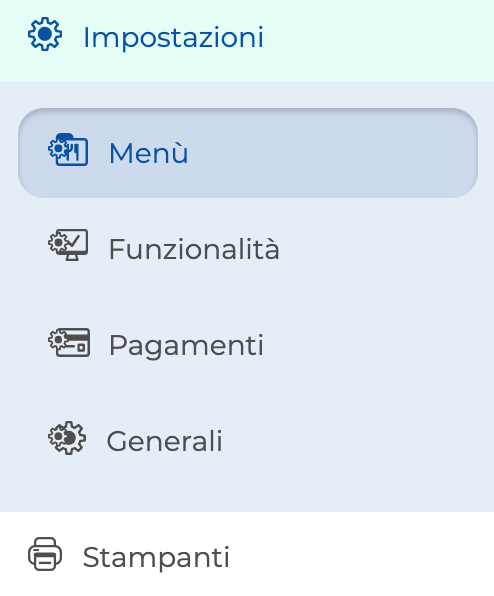
Task: Select the Funzionalità submenu row
Action: click(x=248, y=249)
